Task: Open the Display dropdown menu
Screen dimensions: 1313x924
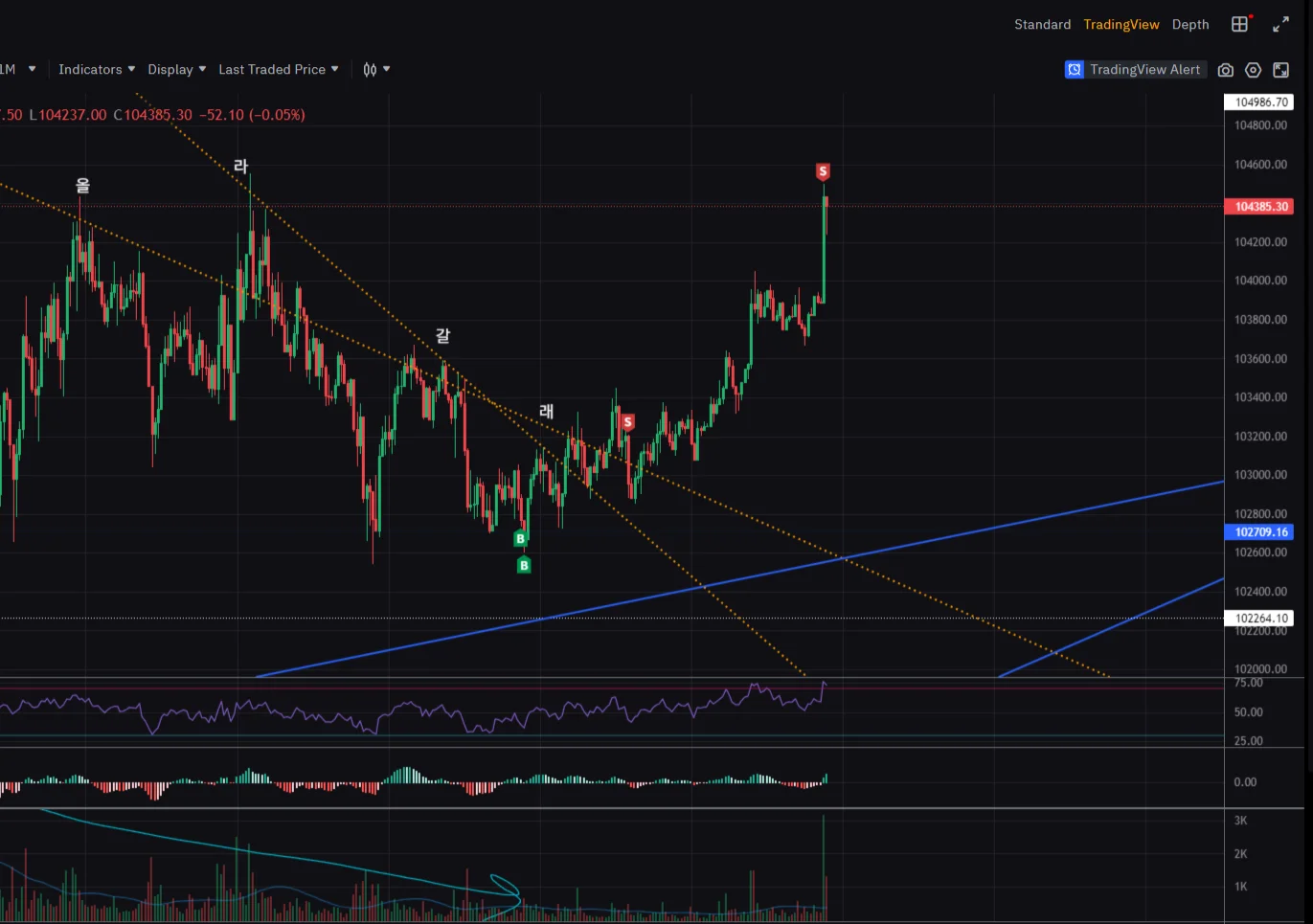Action: [x=177, y=69]
